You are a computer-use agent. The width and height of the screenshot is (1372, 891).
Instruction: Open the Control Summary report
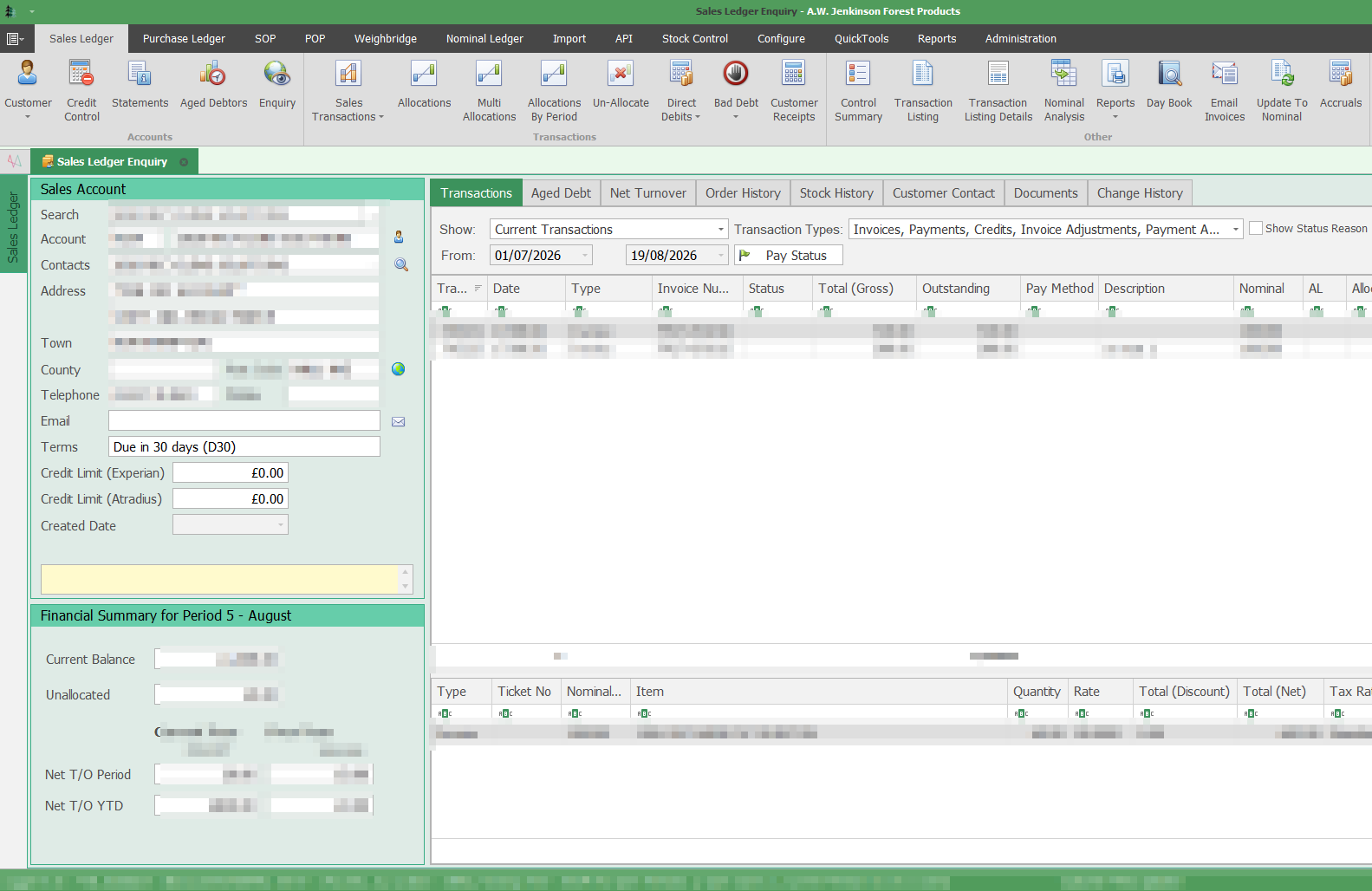pyautogui.click(x=858, y=89)
